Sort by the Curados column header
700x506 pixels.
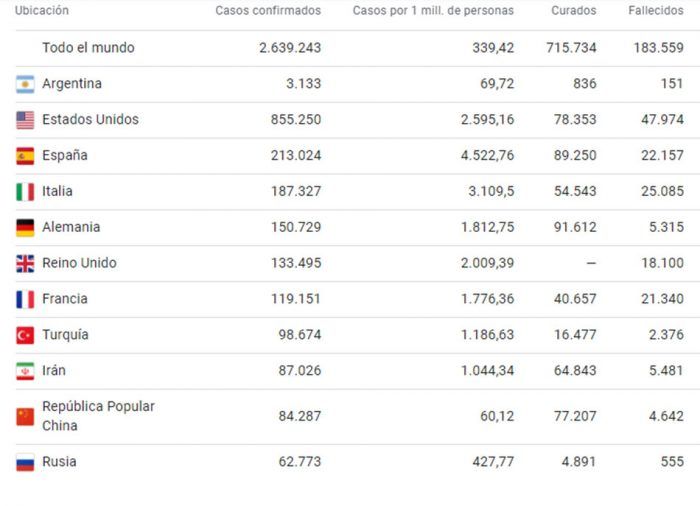coord(574,10)
